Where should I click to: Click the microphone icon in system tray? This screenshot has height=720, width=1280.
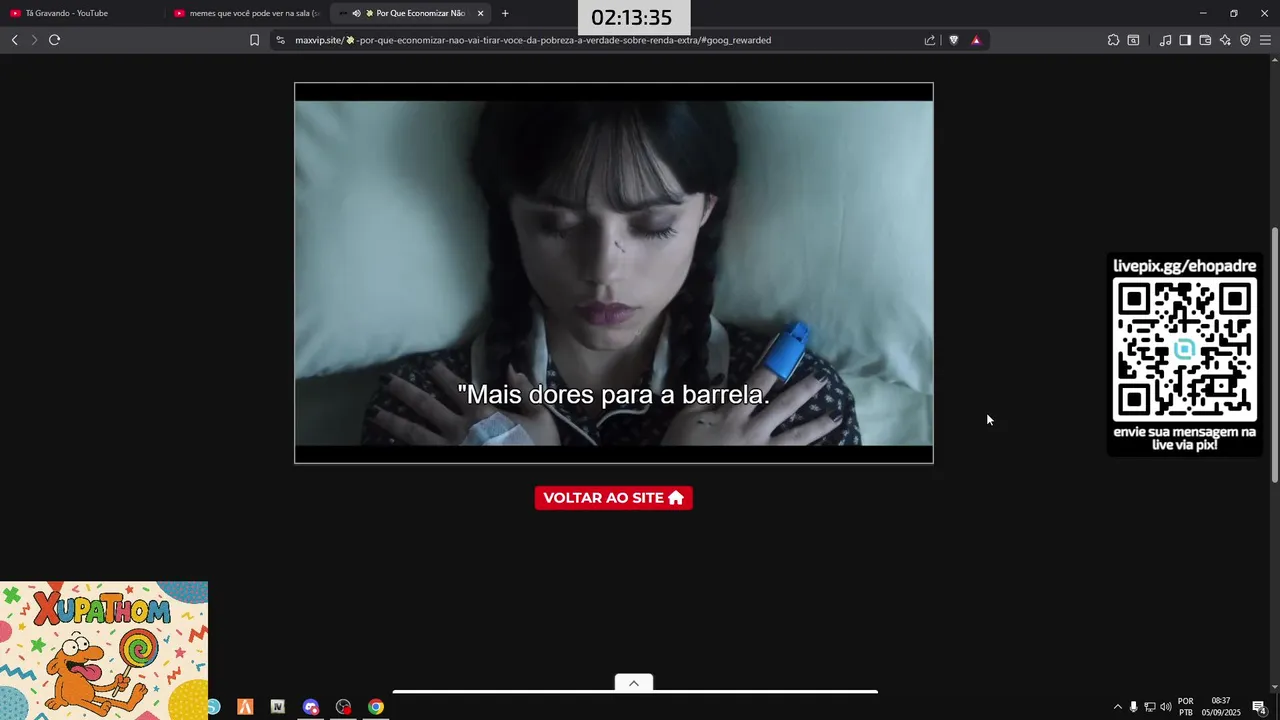pos(1133,707)
